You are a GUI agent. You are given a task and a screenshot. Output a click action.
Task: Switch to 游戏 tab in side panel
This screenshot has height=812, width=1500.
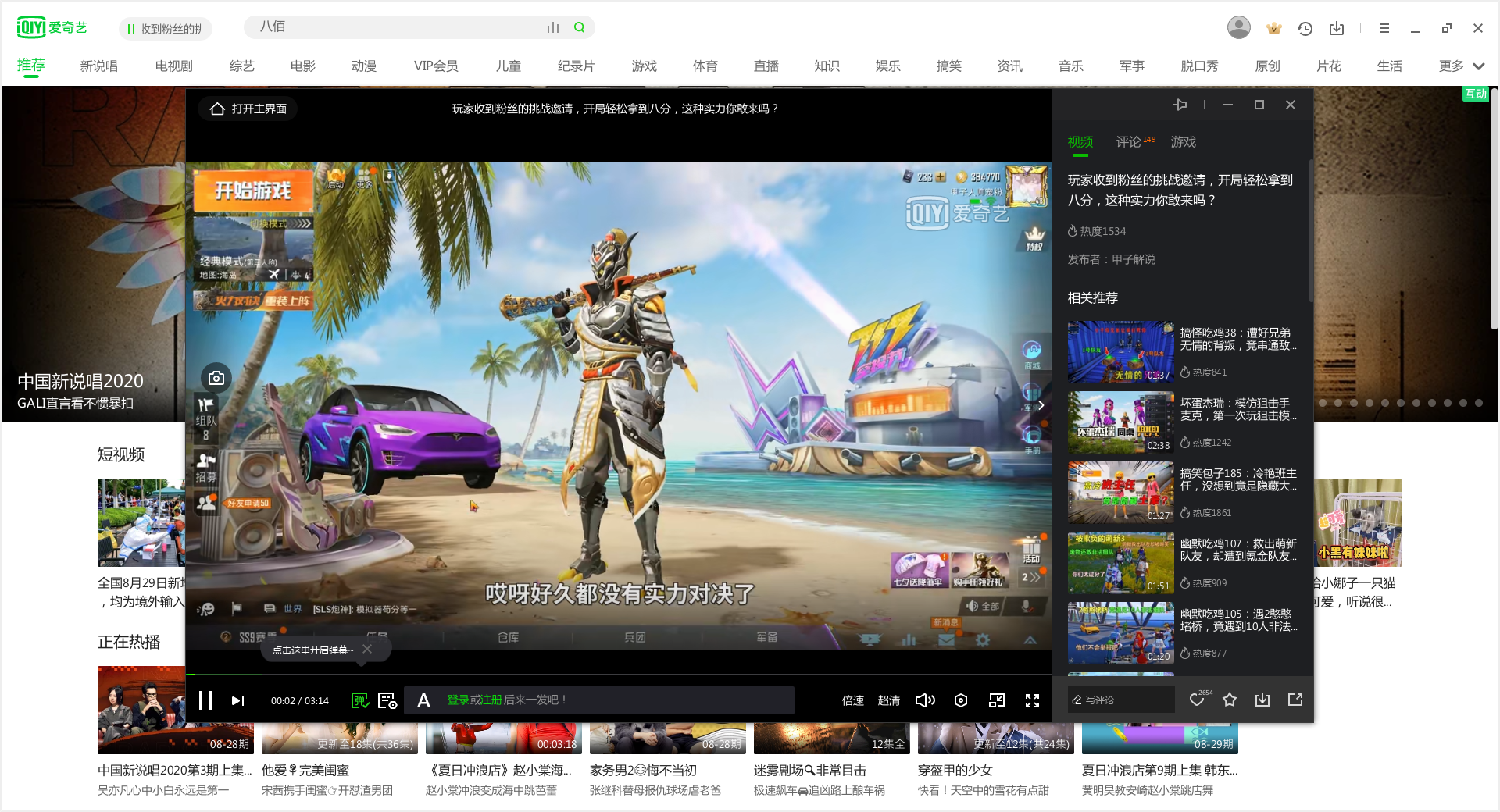point(1184,141)
